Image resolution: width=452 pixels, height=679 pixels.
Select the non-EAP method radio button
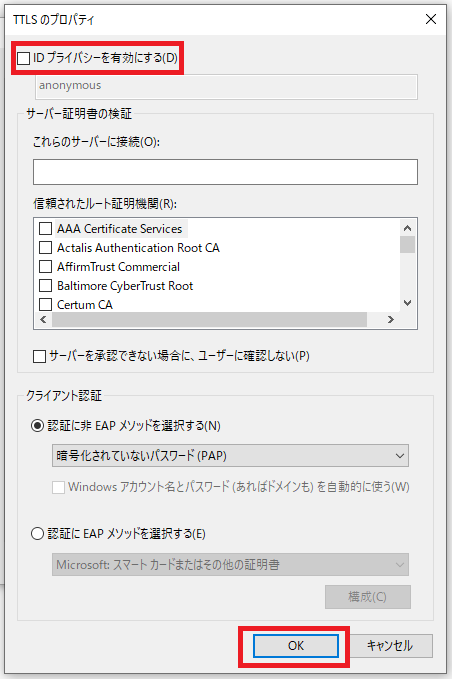[x=38, y=426]
